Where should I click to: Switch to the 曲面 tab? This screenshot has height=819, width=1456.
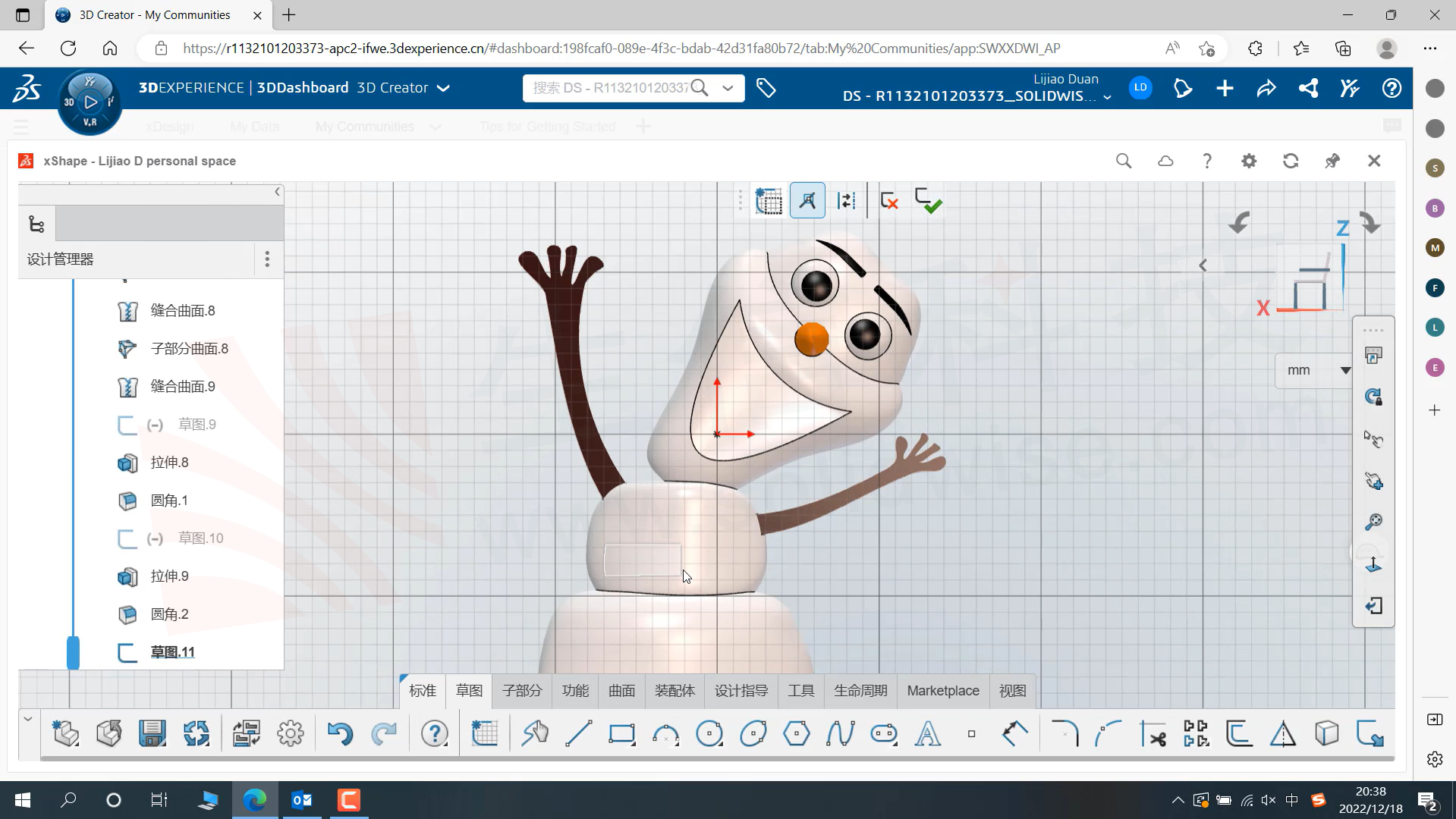(621, 691)
